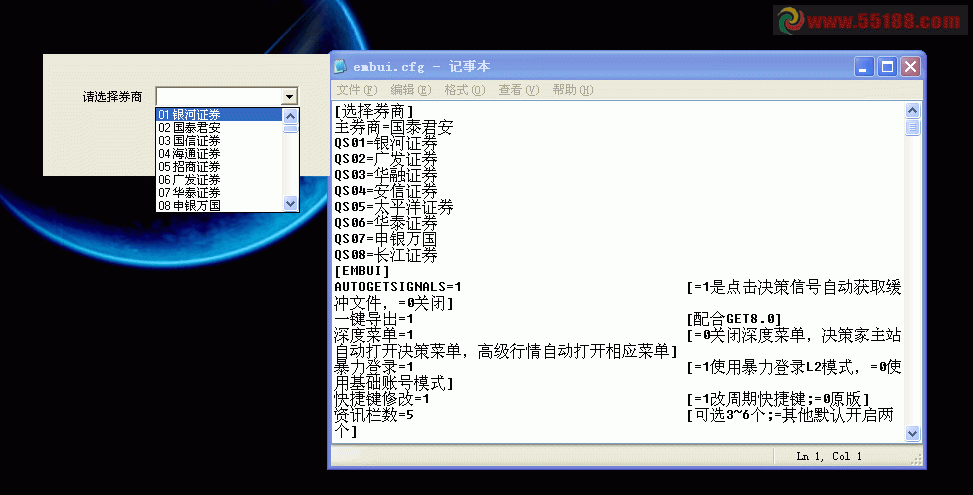This screenshot has height=495, width=973.
Task: Click Notepad vertical scrollbar up arrow
Action: pyautogui.click(x=912, y=110)
